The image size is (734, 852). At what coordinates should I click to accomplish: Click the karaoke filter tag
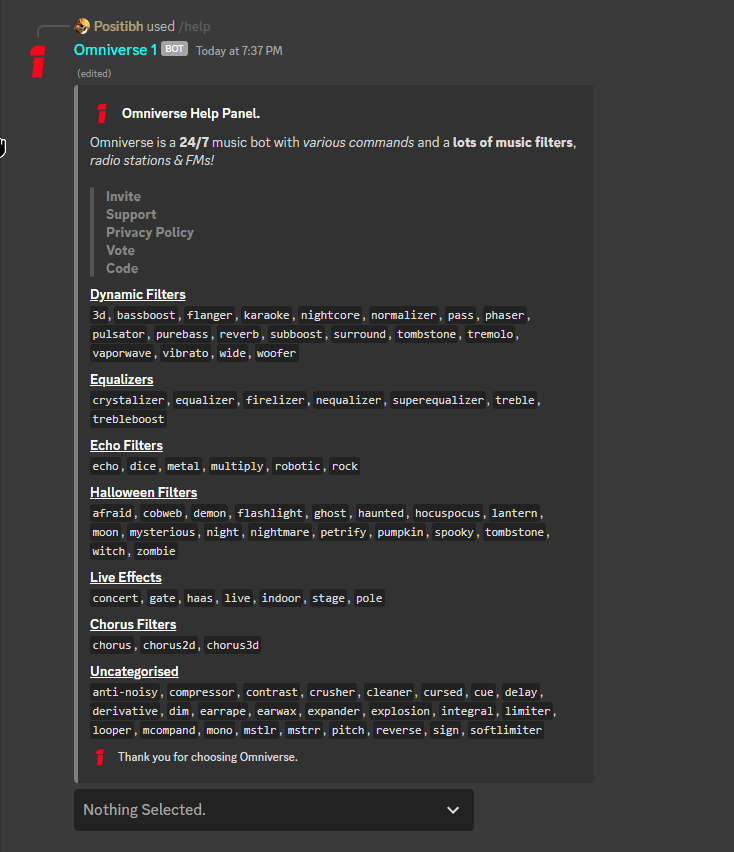[267, 315]
